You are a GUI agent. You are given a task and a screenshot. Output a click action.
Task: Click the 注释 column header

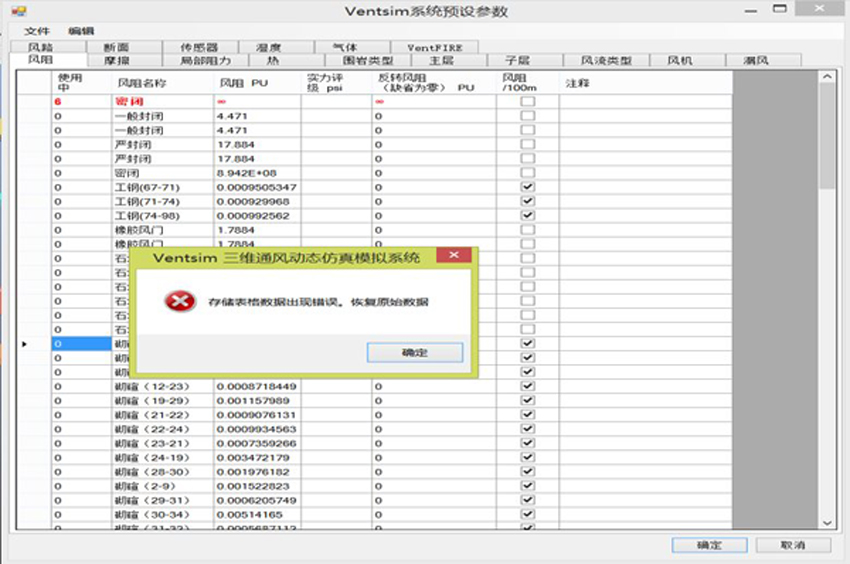pyautogui.click(x=646, y=83)
